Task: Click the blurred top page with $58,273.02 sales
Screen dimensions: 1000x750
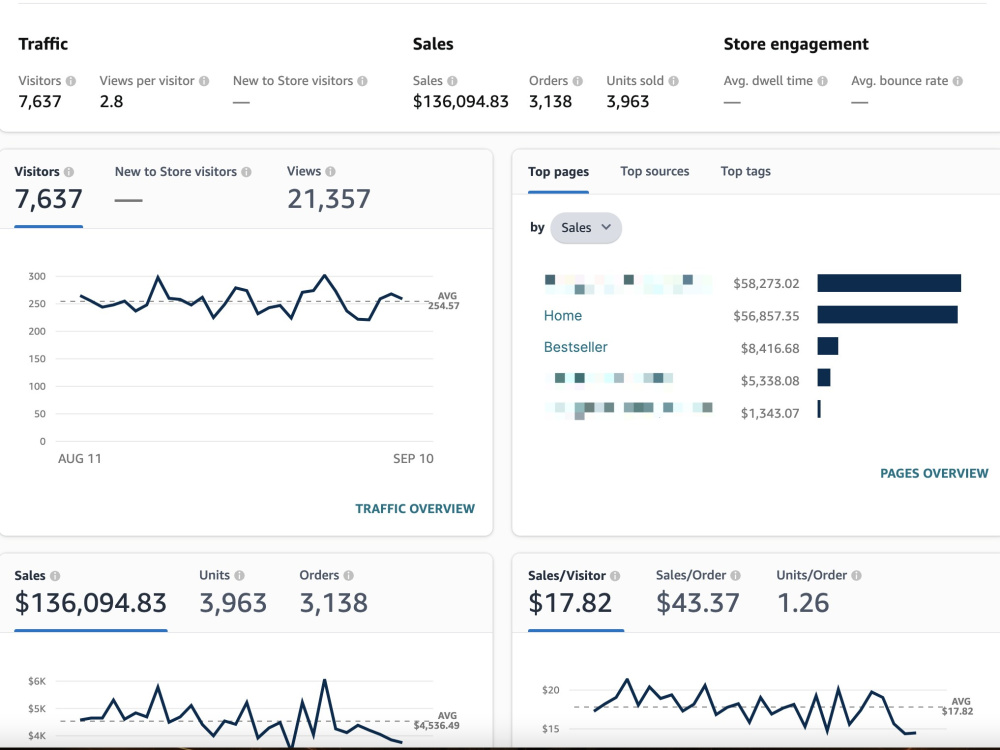Action: pos(628,284)
